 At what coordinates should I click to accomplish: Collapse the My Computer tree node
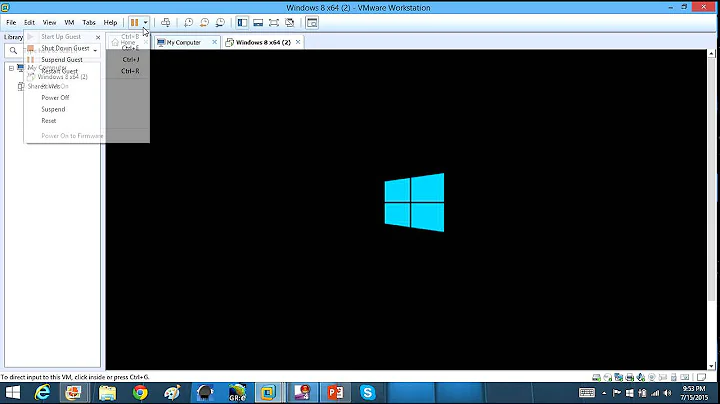click(11, 68)
